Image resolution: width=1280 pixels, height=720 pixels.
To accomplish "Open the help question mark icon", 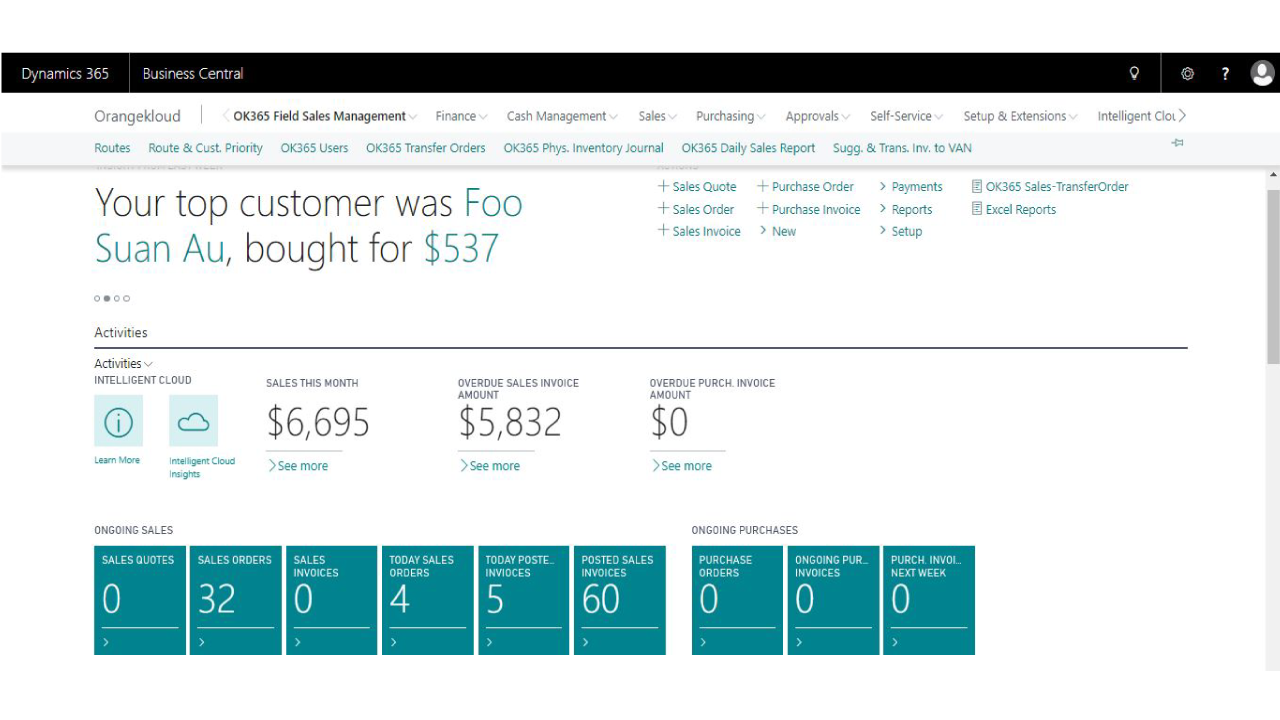I will tap(1225, 73).
